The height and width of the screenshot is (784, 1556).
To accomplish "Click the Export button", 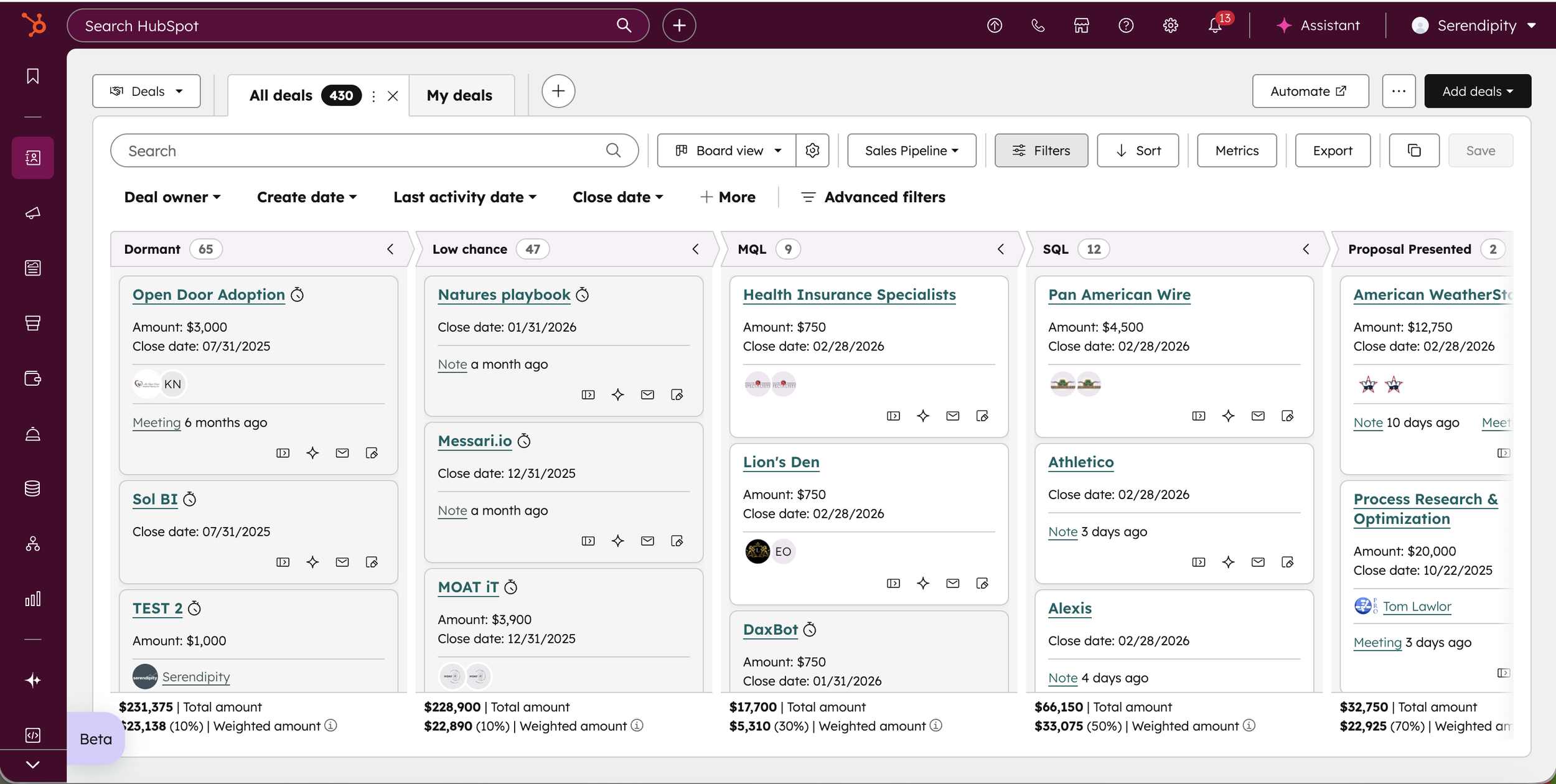I will pyautogui.click(x=1333, y=151).
